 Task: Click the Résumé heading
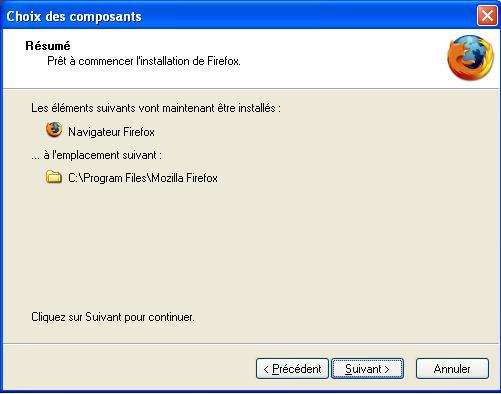pos(48,46)
